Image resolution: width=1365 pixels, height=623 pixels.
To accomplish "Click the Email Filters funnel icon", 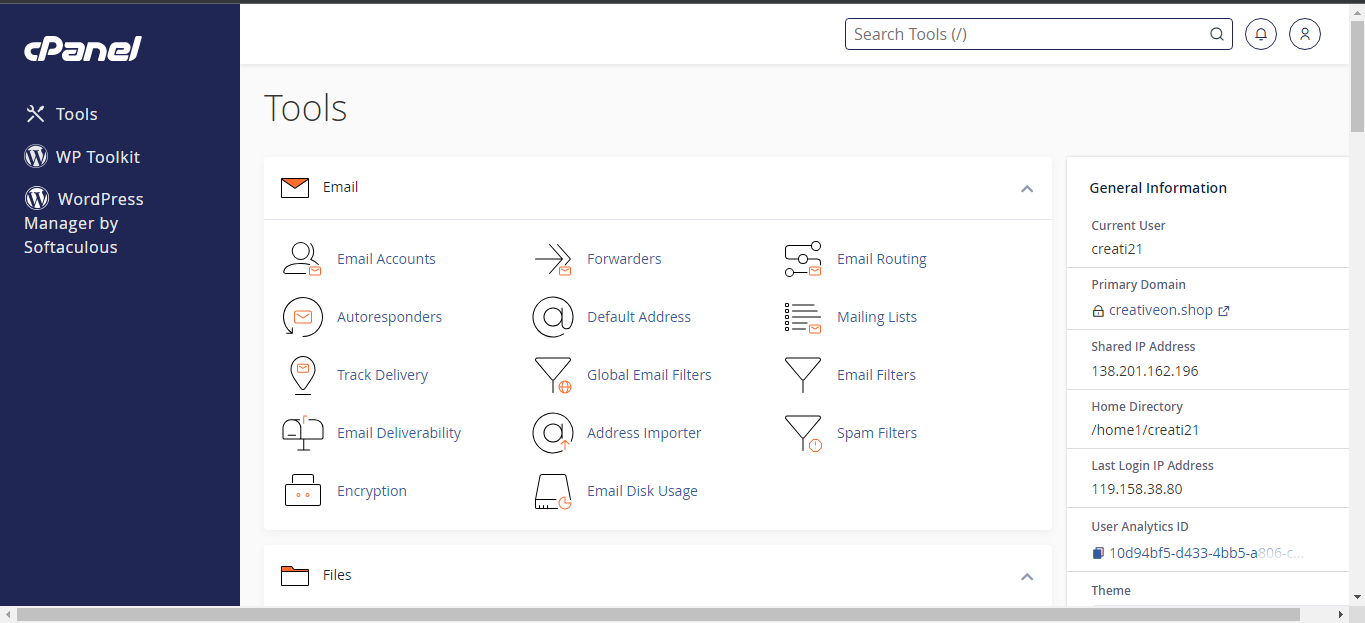I will click(x=802, y=375).
